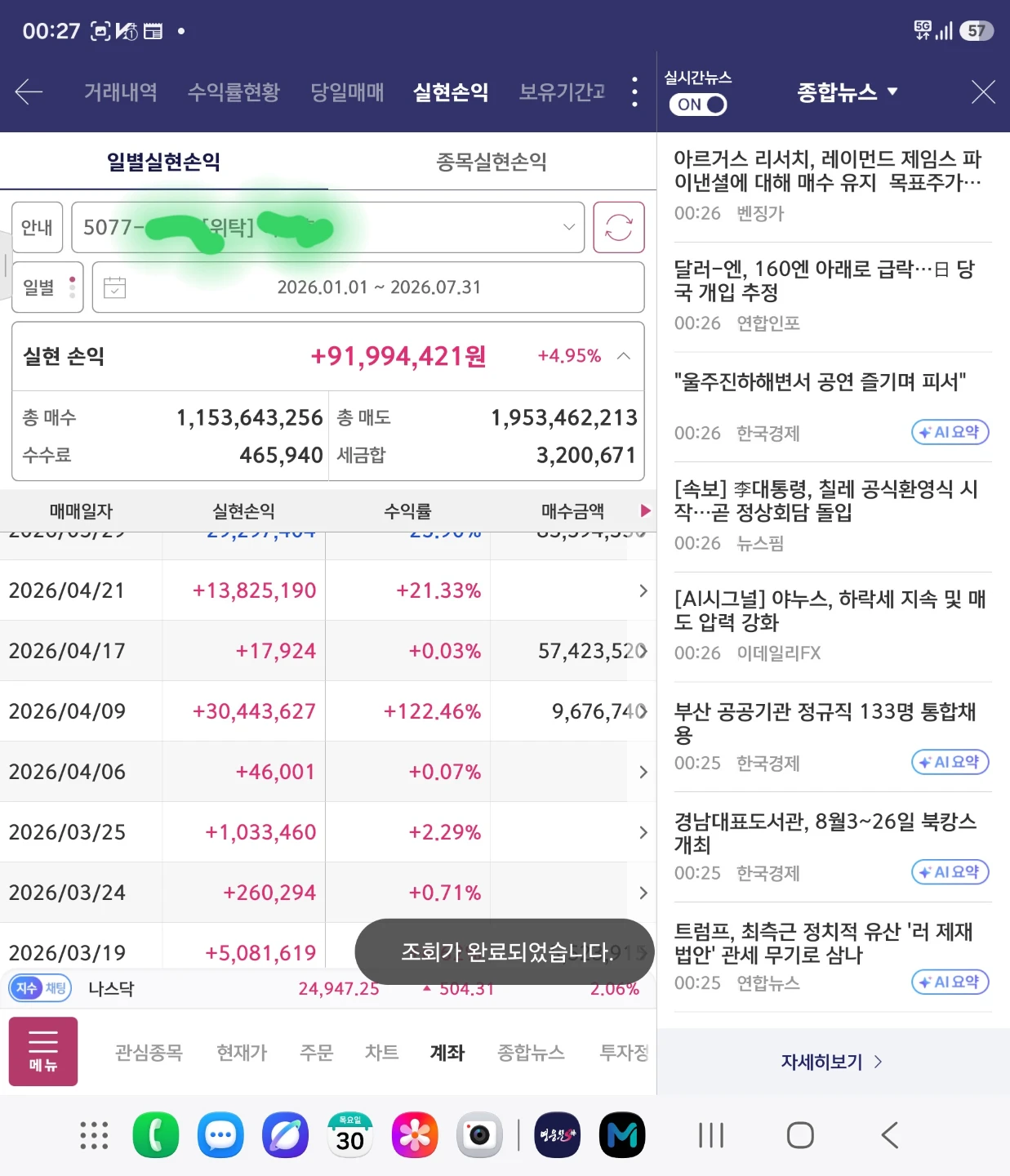Open the red hamburger 메뉴 button
This screenshot has height=1176, width=1010.
tap(43, 1051)
